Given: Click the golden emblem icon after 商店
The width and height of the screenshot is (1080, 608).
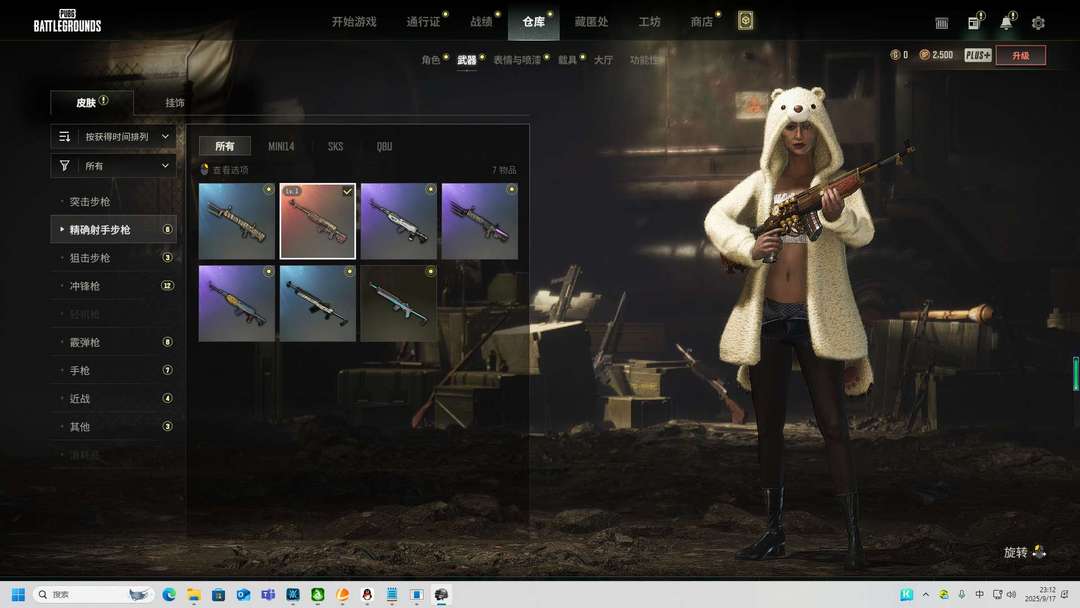Looking at the screenshot, I should click(745, 21).
